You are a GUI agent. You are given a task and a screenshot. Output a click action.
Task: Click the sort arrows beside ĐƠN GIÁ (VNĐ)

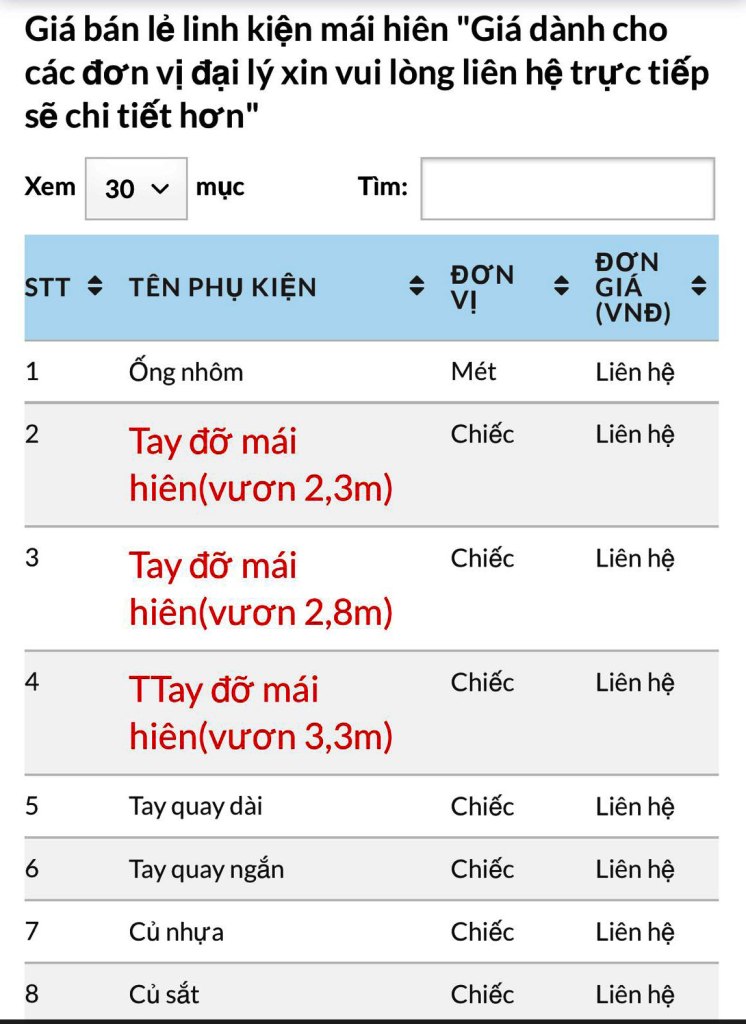pos(699,286)
